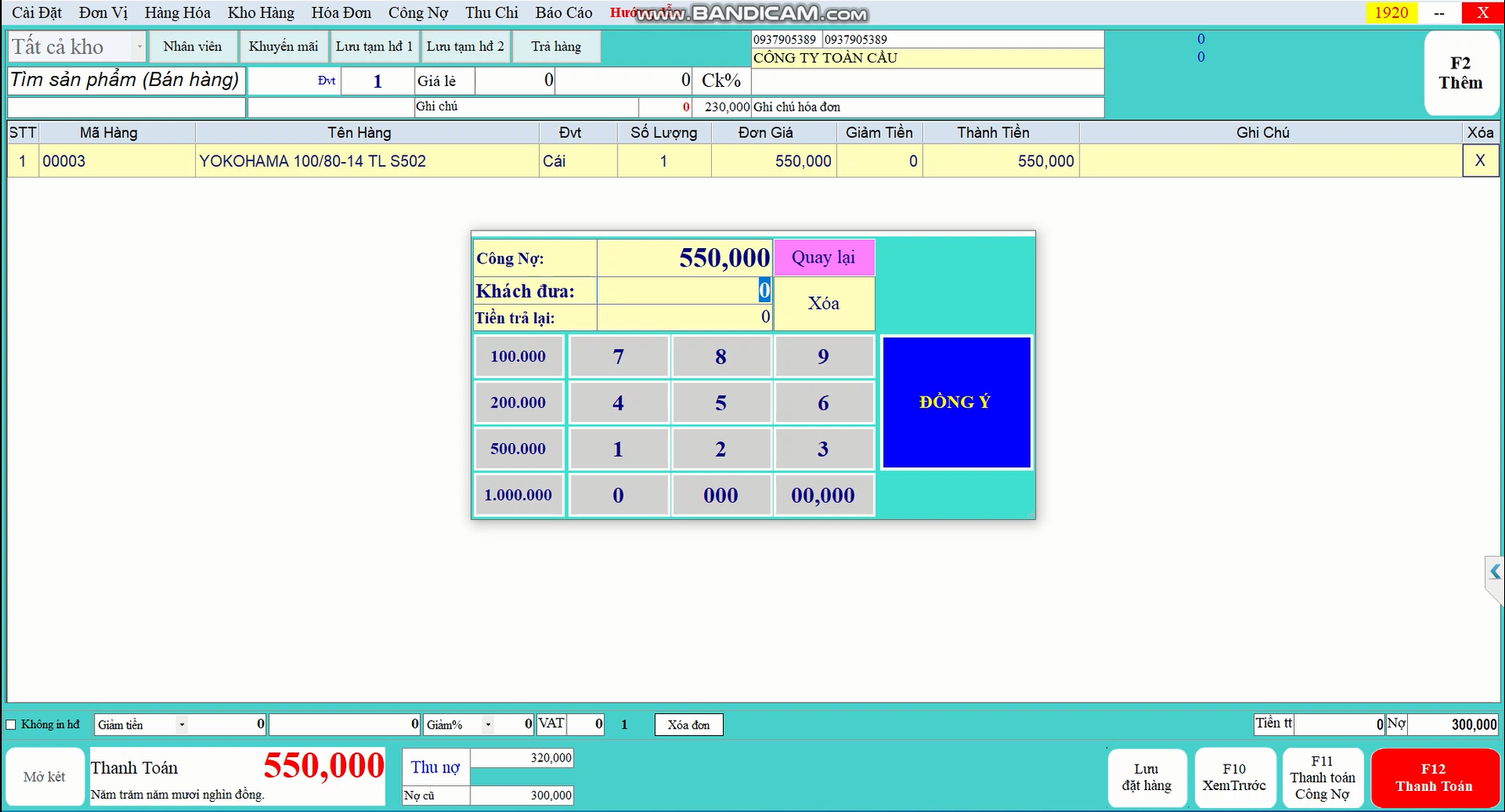Toggle the Không in hđ checkbox
This screenshot has width=1505, height=812.
click(x=12, y=725)
